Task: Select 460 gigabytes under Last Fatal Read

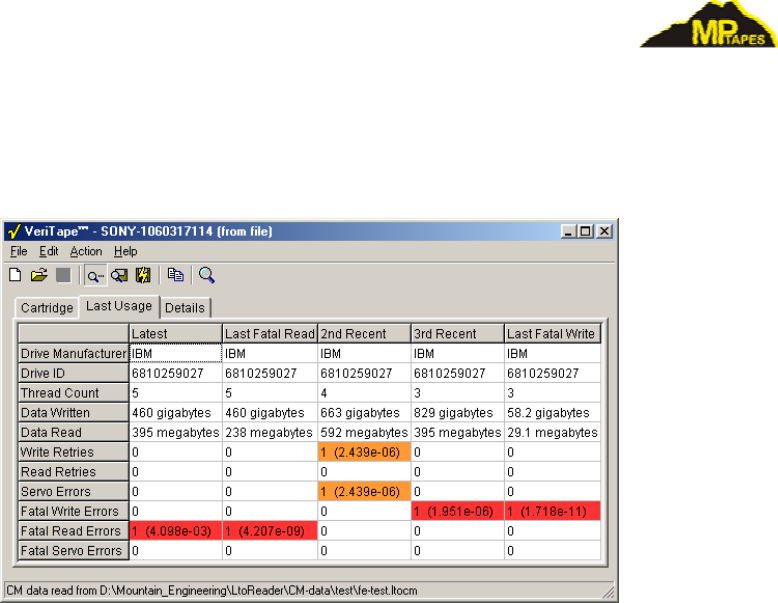Action: 270,412
